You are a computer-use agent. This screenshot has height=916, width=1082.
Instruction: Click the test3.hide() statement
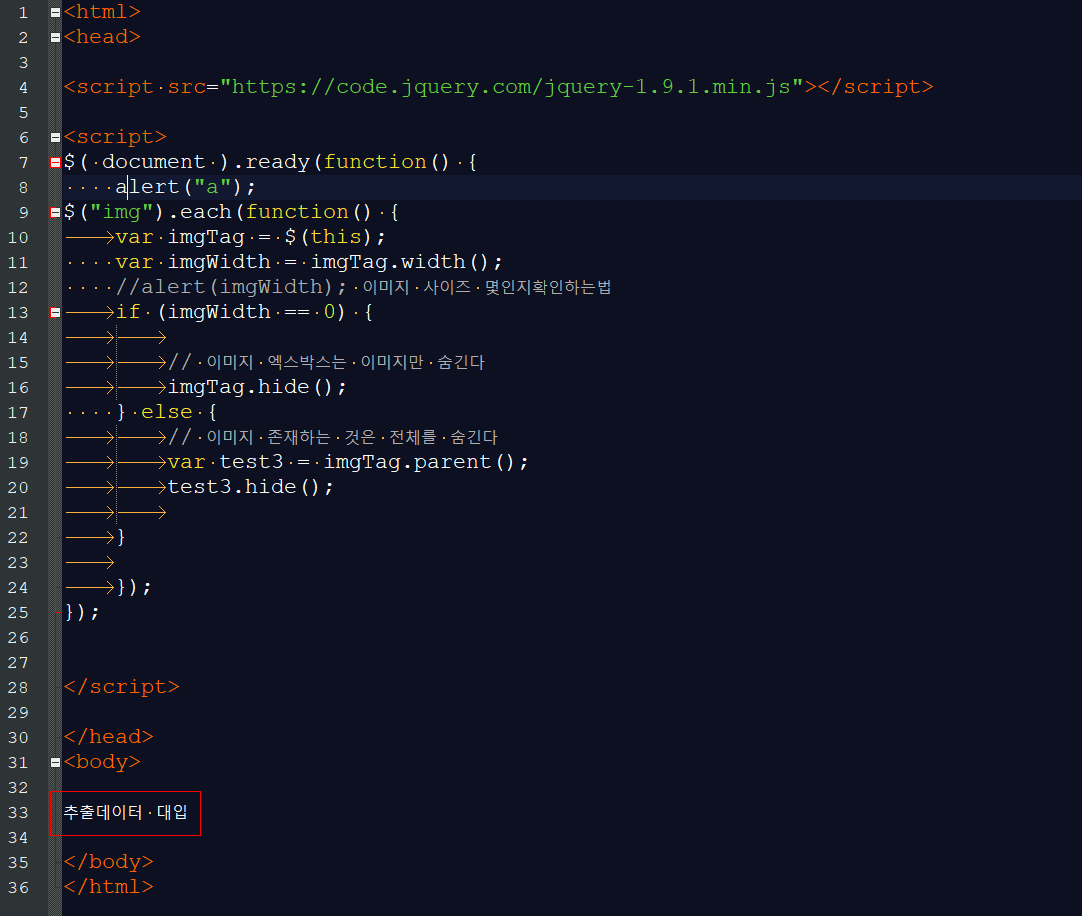(250, 487)
